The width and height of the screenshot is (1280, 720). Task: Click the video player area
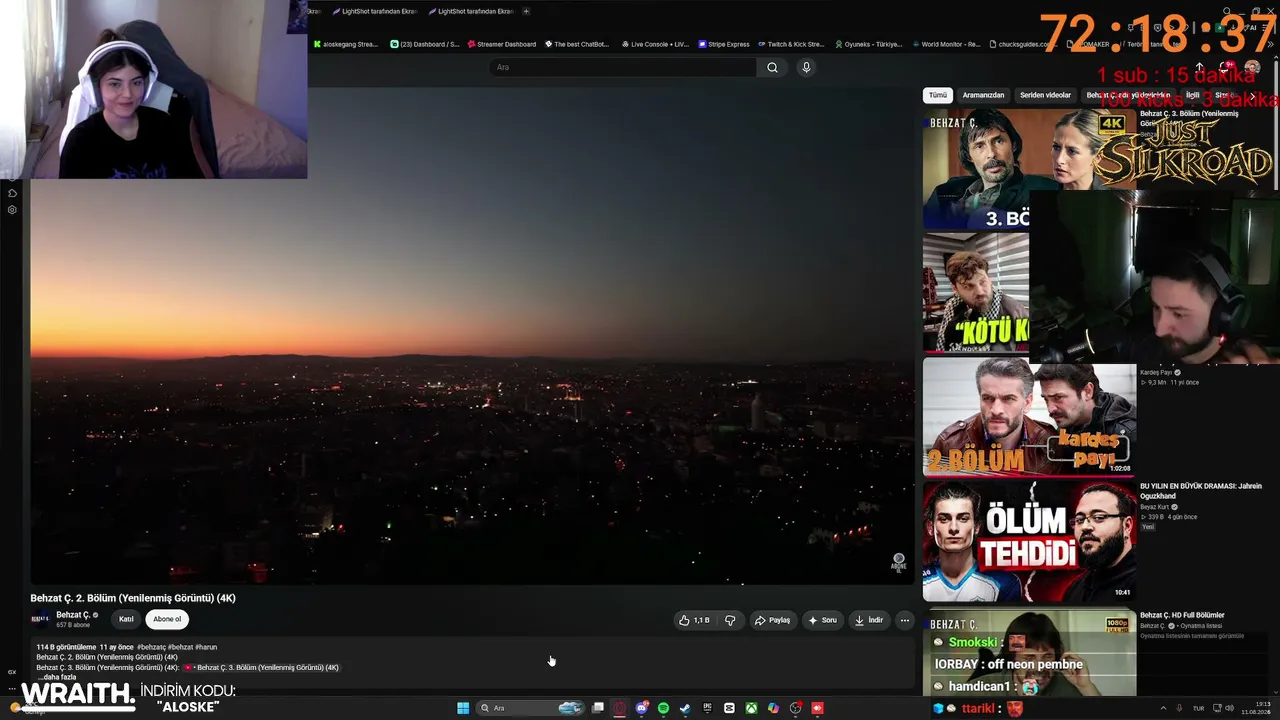[x=472, y=335]
